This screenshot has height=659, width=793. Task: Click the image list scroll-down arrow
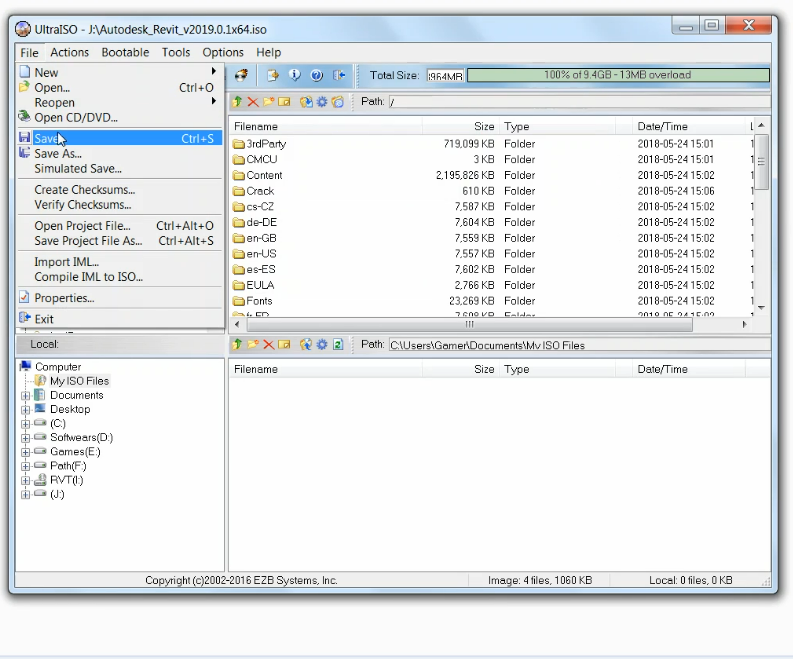[761, 307]
